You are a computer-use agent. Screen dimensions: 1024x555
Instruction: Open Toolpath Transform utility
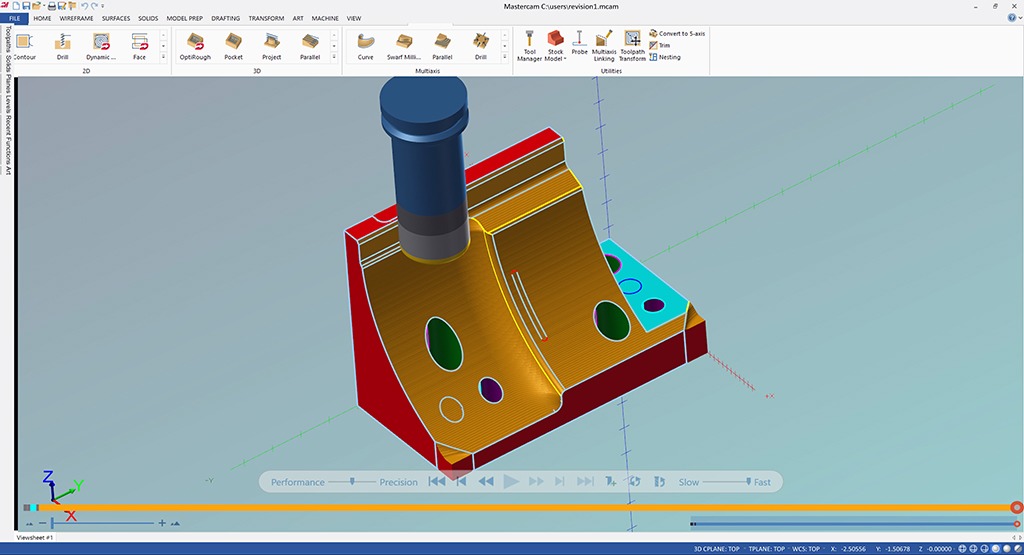pos(632,44)
